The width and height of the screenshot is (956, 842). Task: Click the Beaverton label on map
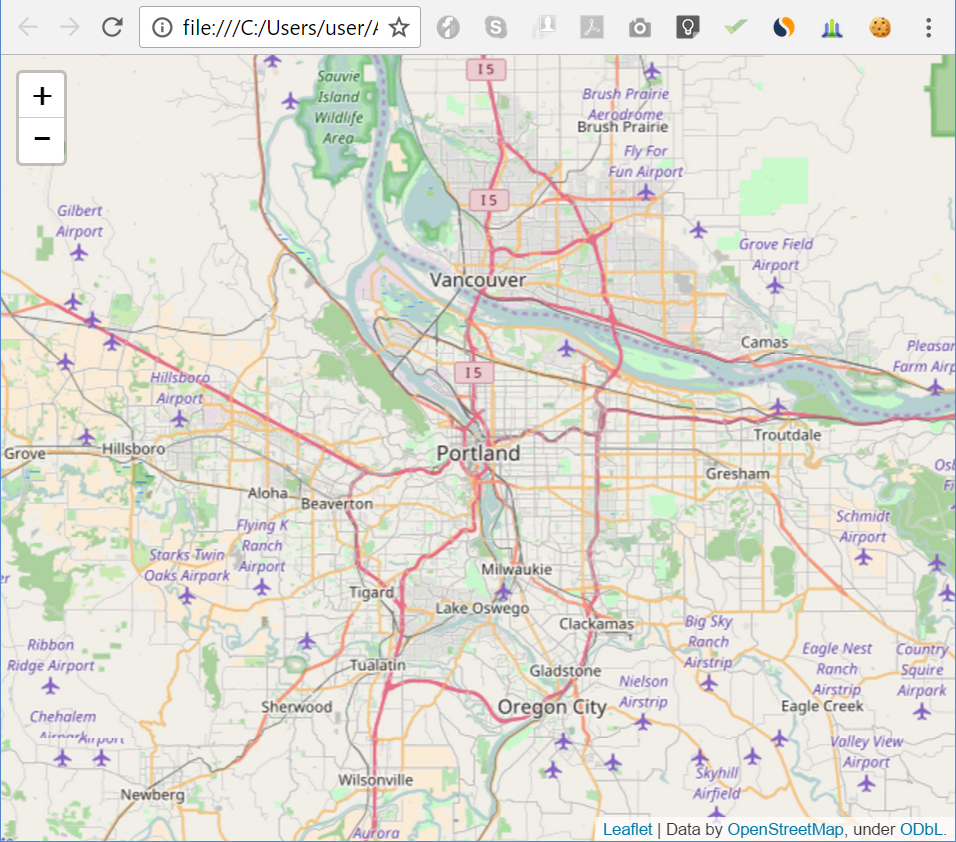pyautogui.click(x=337, y=504)
